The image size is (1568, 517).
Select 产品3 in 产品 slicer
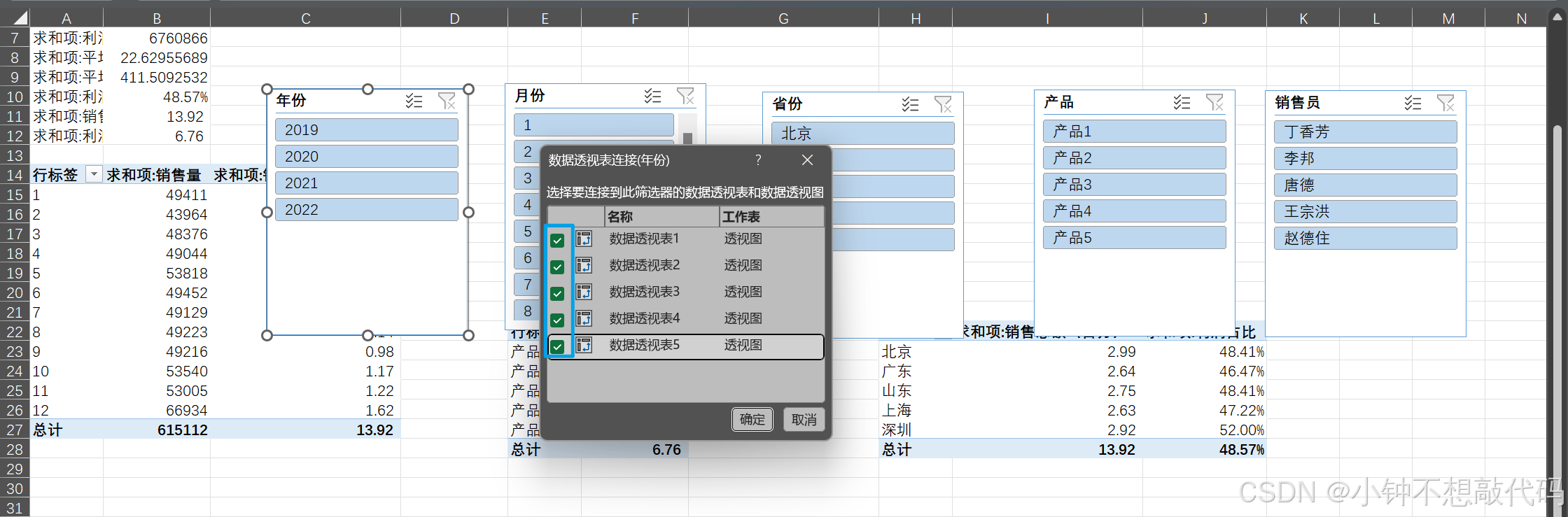click(x=1135, y=185)
